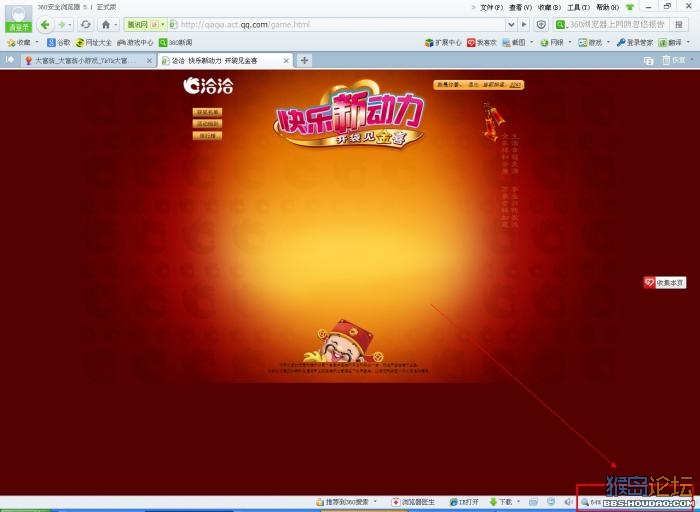The height and width of the screenshot is (512, 700).
Task: Open the 收藏 favorites bookmark button
Action: [19, 42]
